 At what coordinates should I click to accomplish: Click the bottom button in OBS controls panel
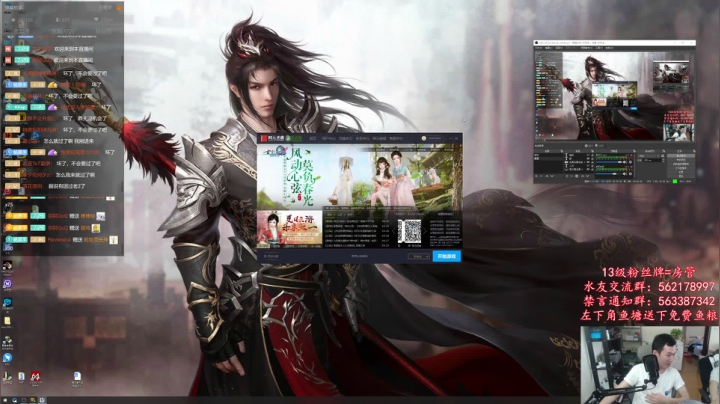tap(681, 176)
